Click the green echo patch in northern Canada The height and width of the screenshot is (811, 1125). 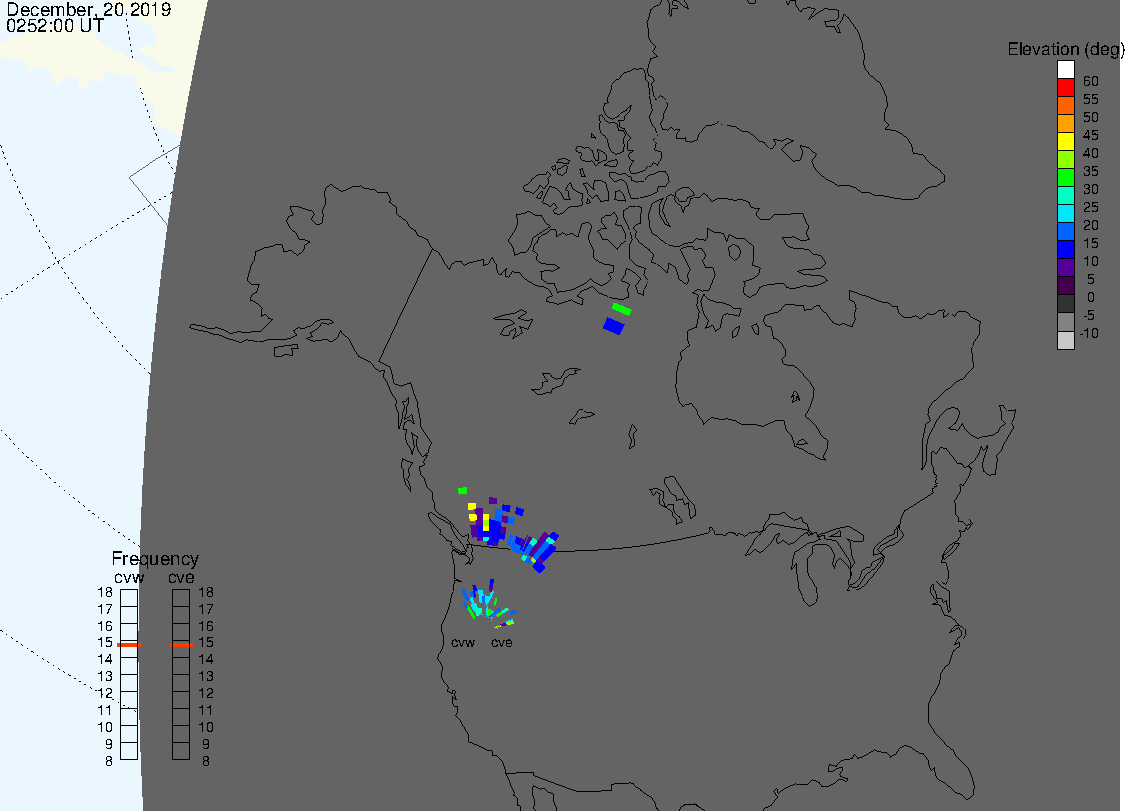point(621,309)
